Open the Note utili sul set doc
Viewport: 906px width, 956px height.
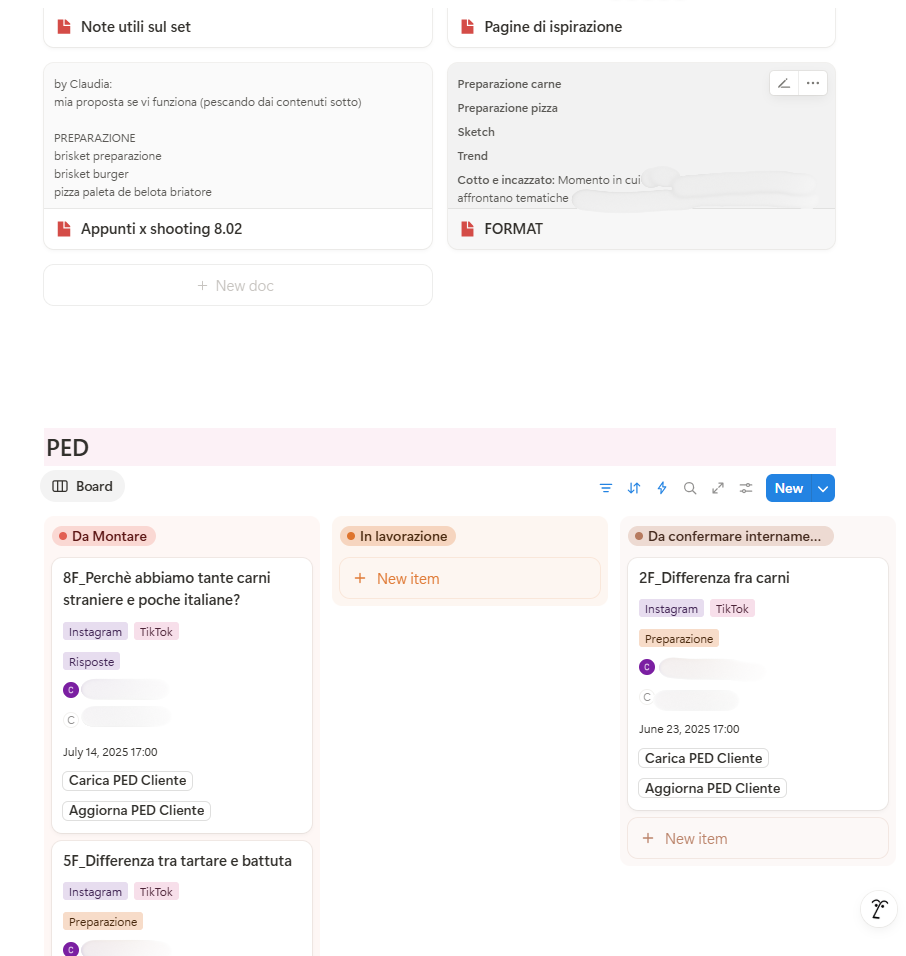[136, 27]
